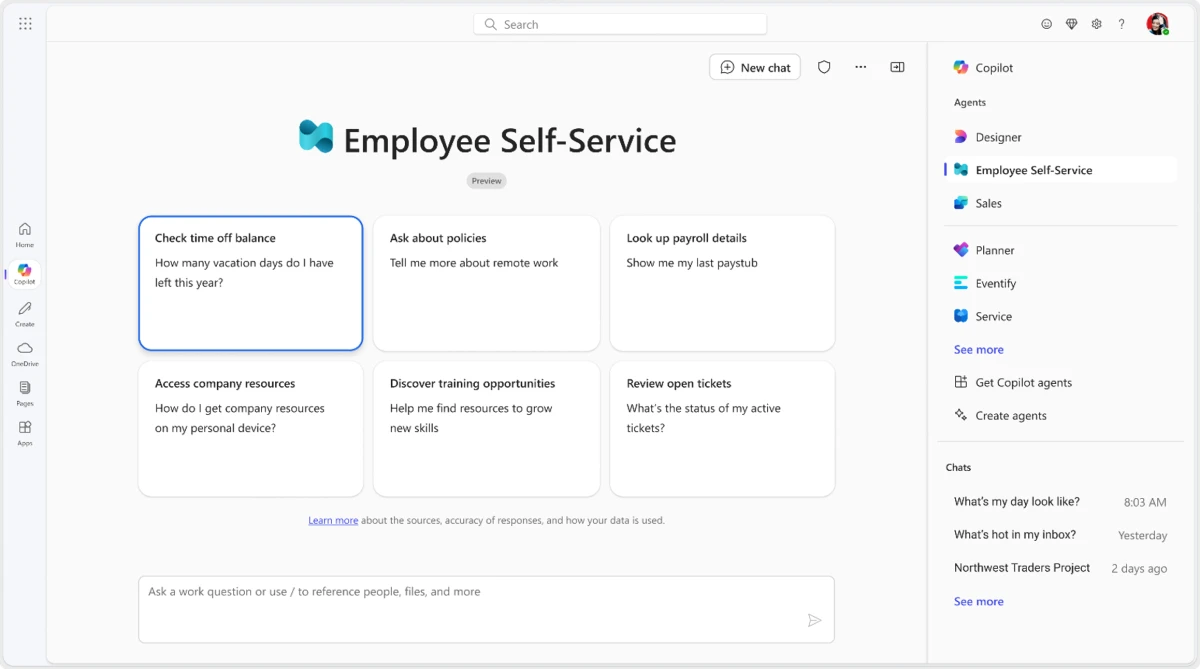Expand See more under Chats
This screenshot has width=1200, height=669.
coord(978,601)
